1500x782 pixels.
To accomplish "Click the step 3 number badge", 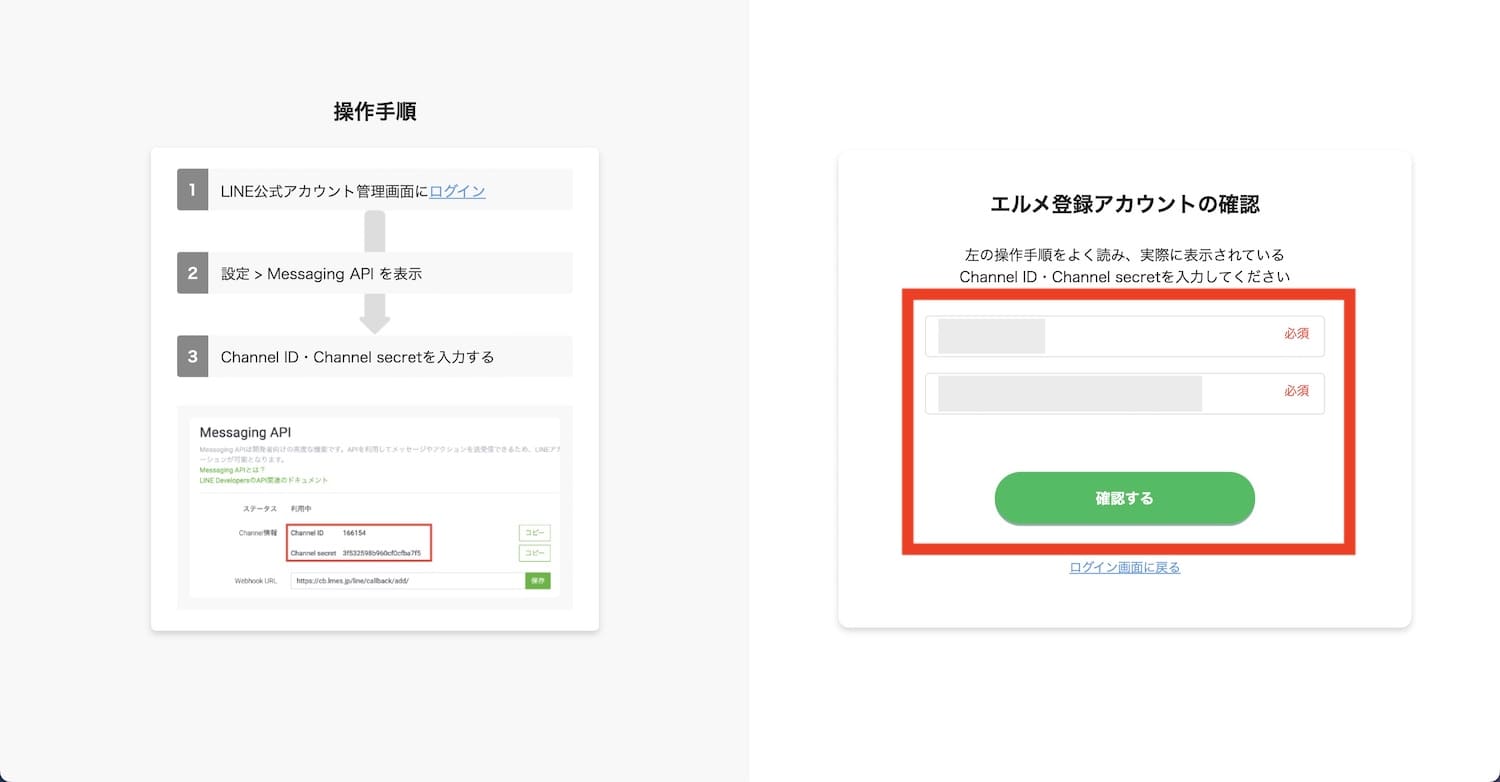I will pyautogui.click(x=192, y=356).
